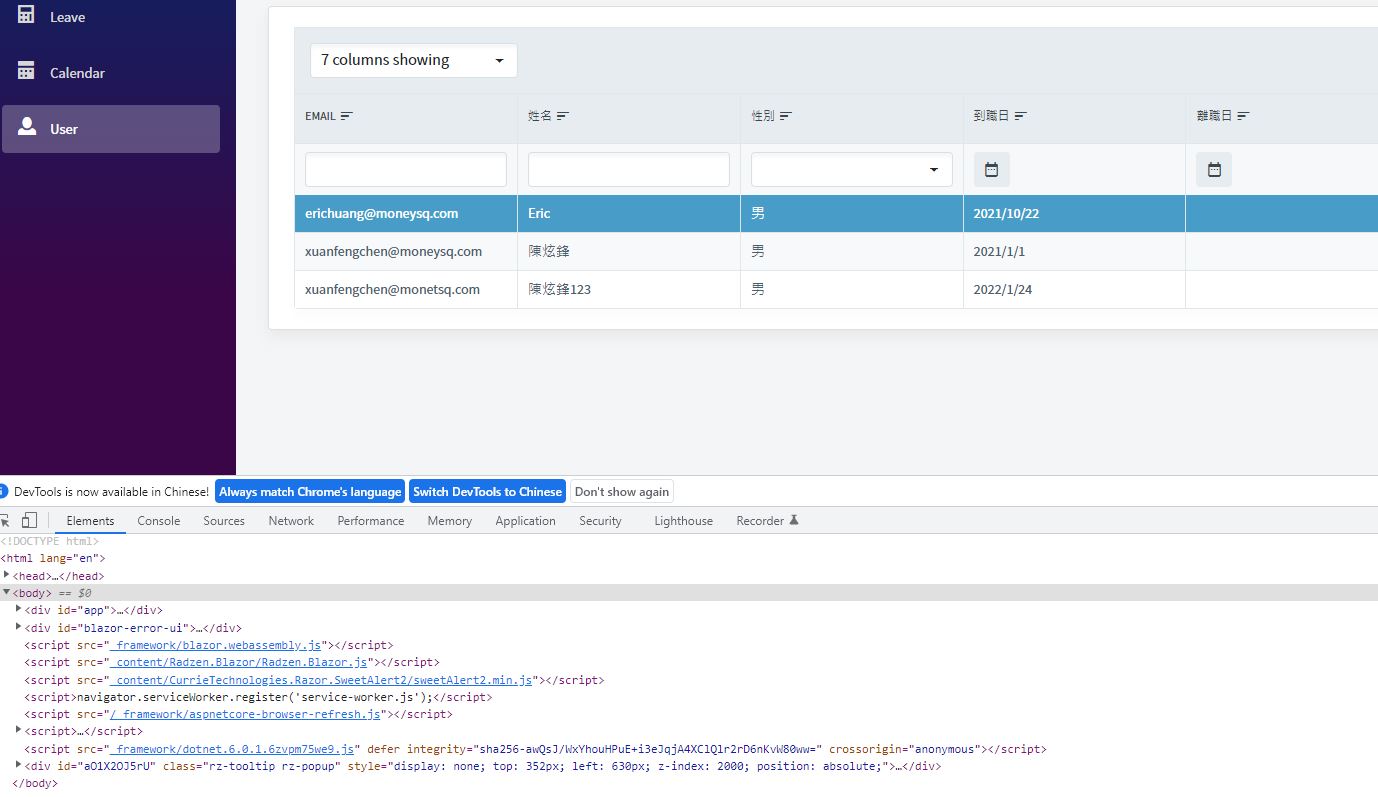Click sort icon next to 姓名 header
The image size is (1378, 797).
563,116
